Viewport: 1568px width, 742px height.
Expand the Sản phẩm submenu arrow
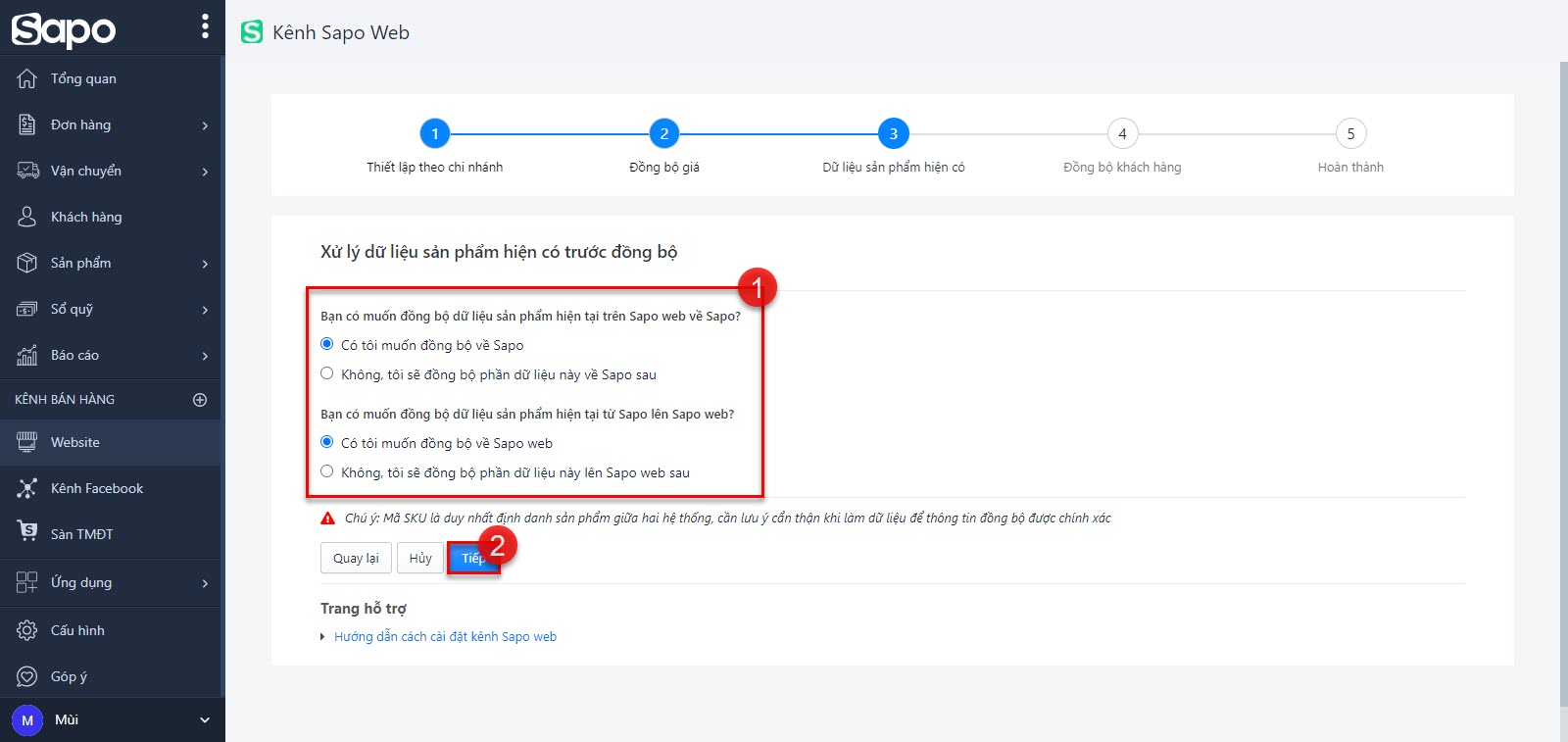click(205, 264)
